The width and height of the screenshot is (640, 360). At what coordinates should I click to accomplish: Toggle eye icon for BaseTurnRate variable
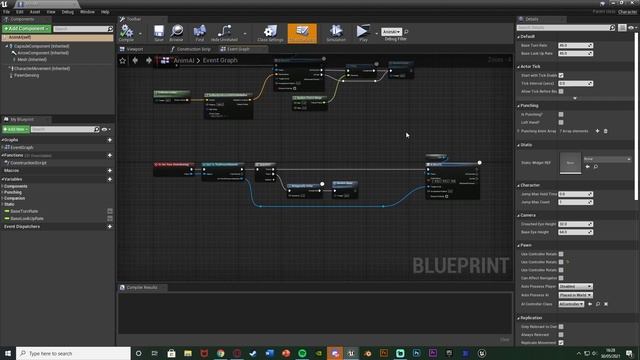coord(110,211)
